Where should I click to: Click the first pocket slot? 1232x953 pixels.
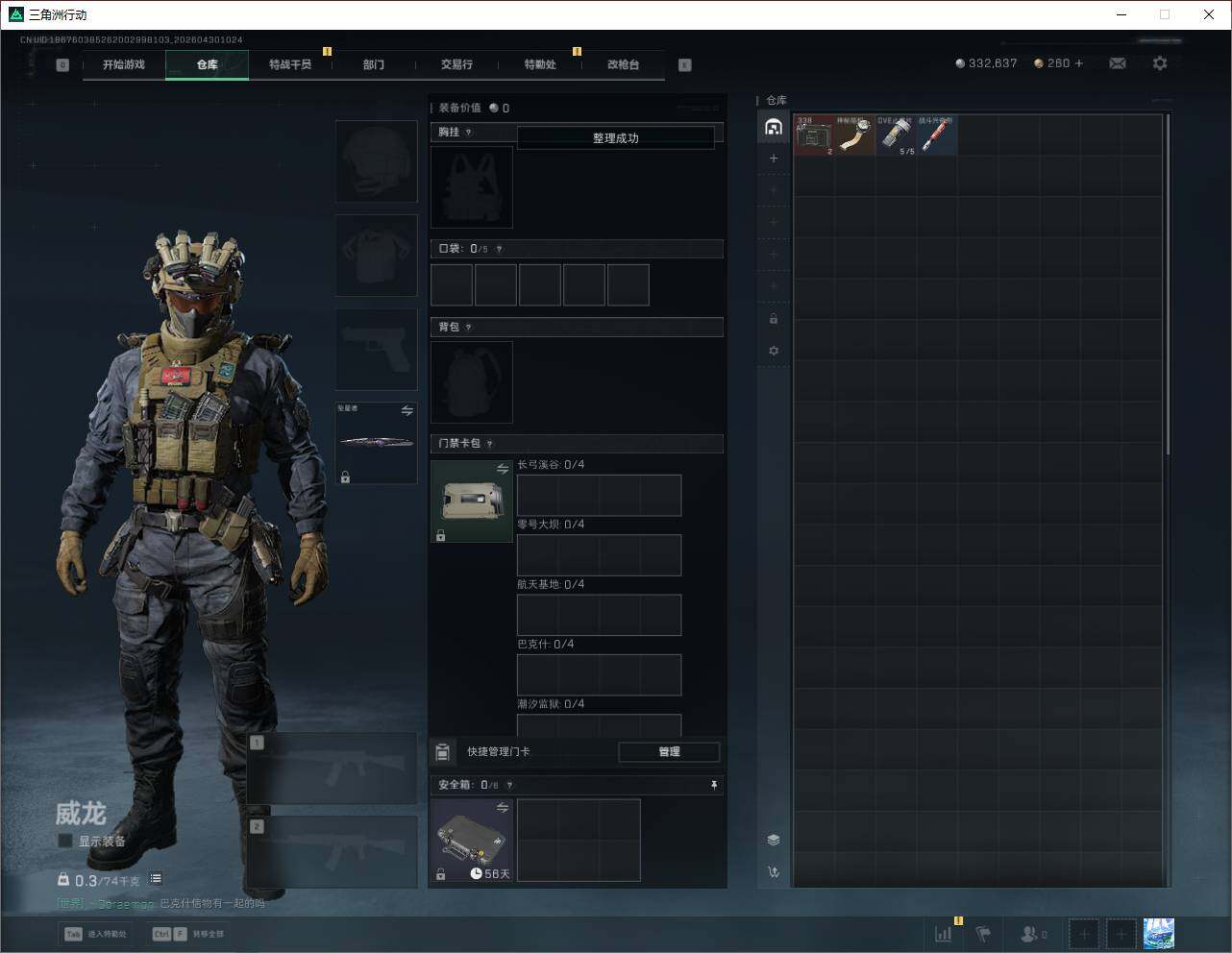[452, 285]
